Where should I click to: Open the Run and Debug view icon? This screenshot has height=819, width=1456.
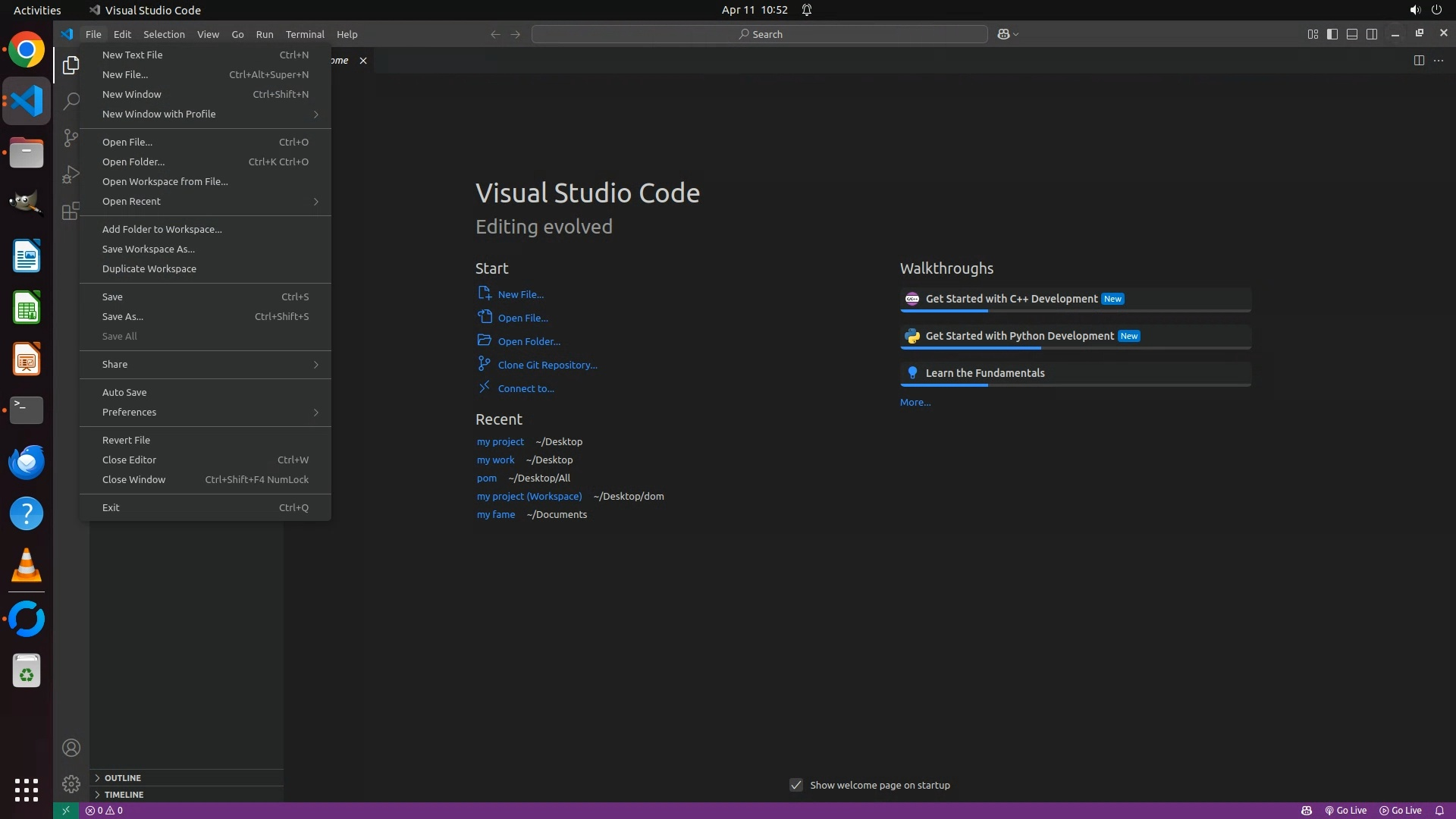click(71, 174)
